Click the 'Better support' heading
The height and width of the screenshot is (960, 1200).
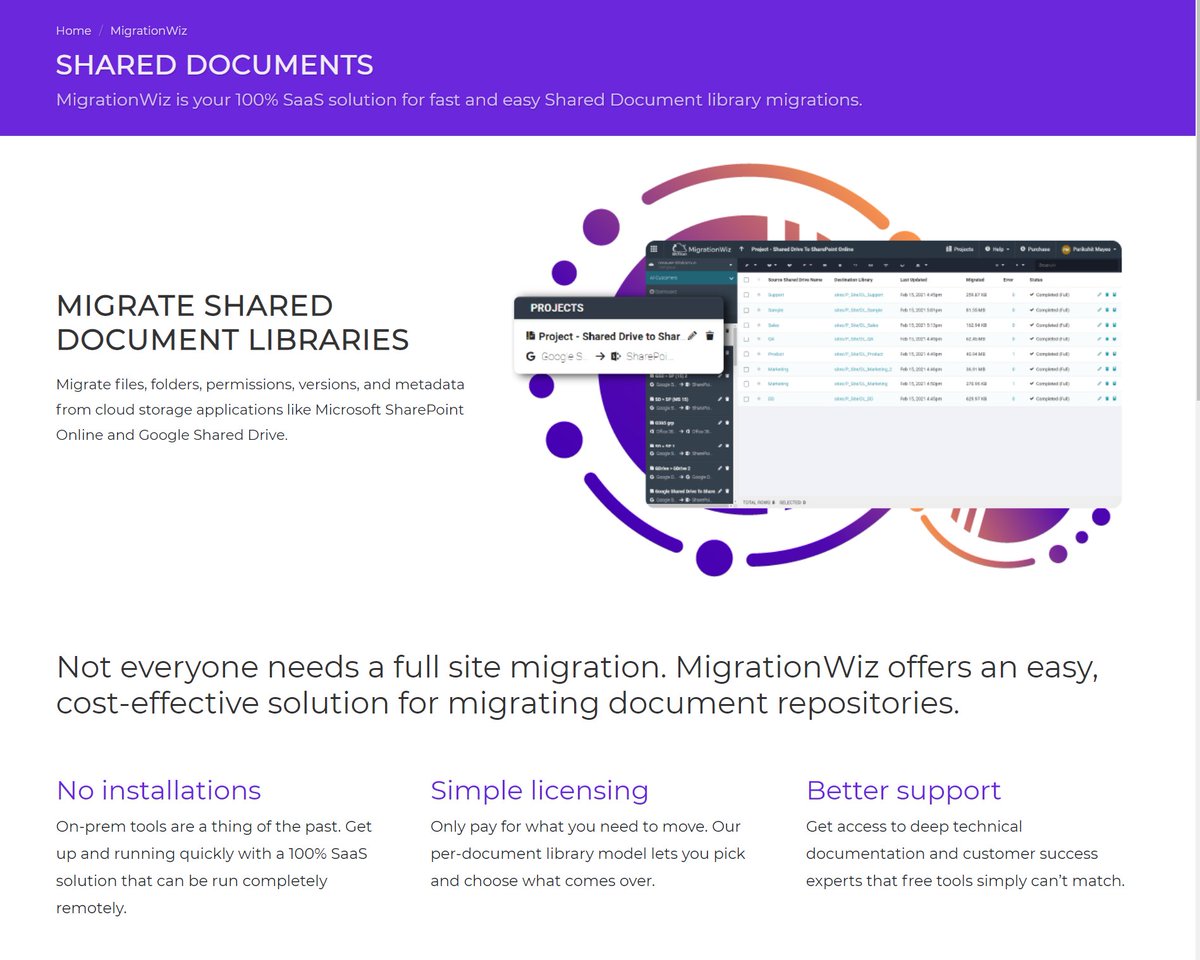pos(903,790)
